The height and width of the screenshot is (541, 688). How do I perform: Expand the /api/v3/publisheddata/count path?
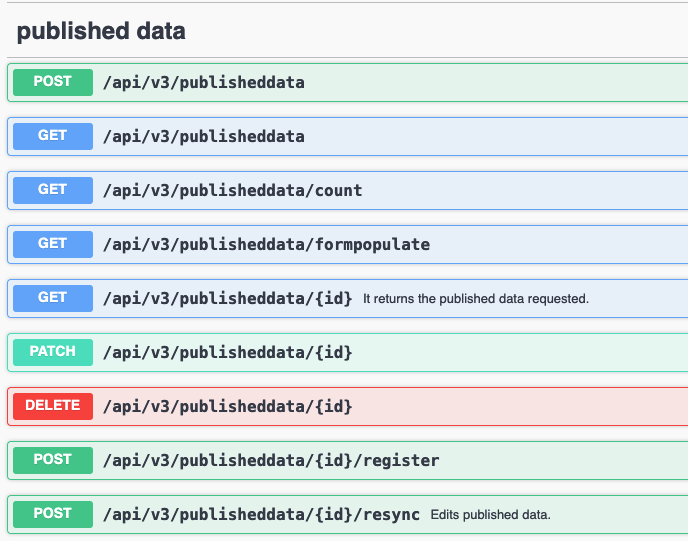click(232, 190)
